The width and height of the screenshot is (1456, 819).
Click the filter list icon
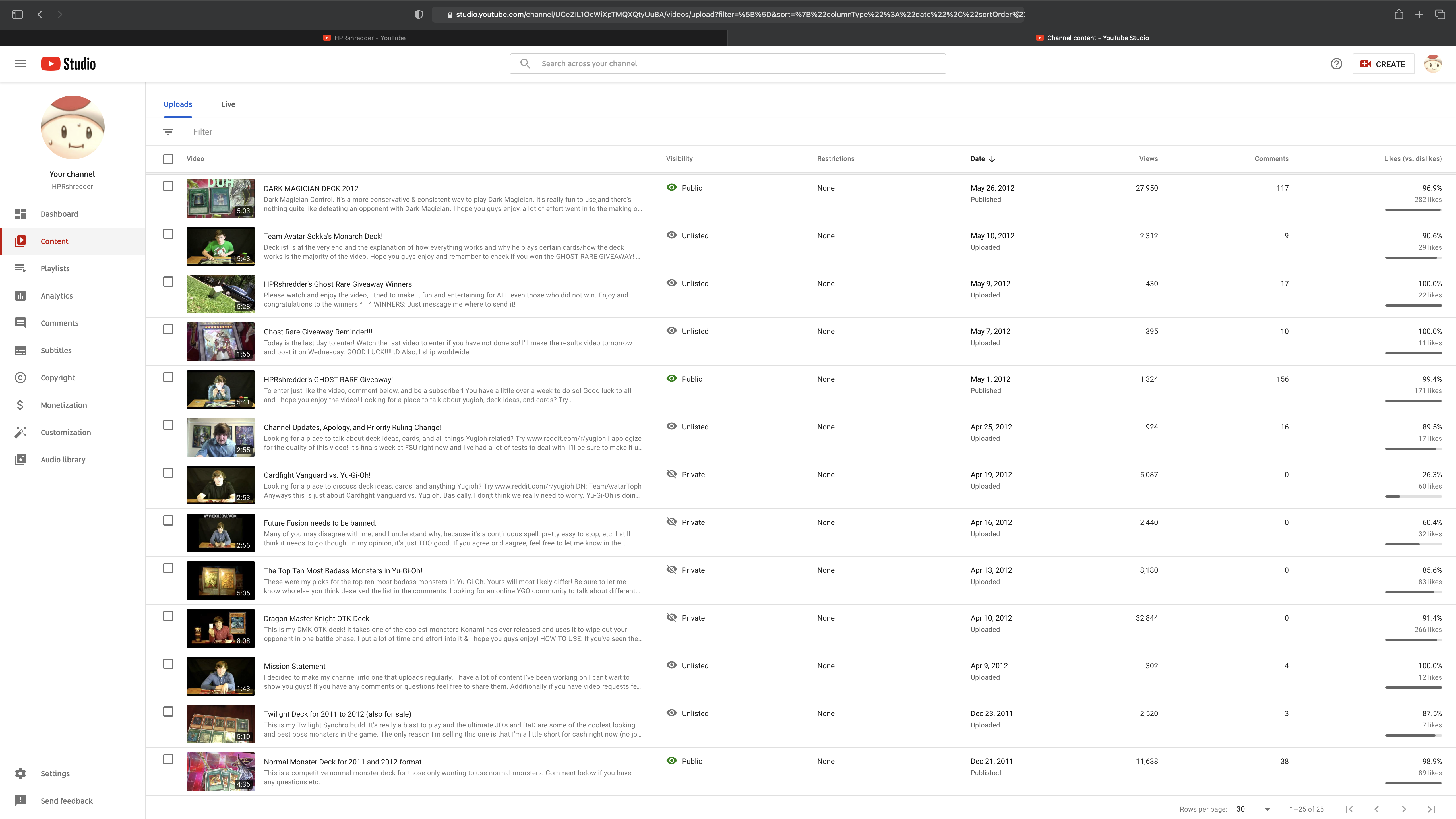[168, 132]
